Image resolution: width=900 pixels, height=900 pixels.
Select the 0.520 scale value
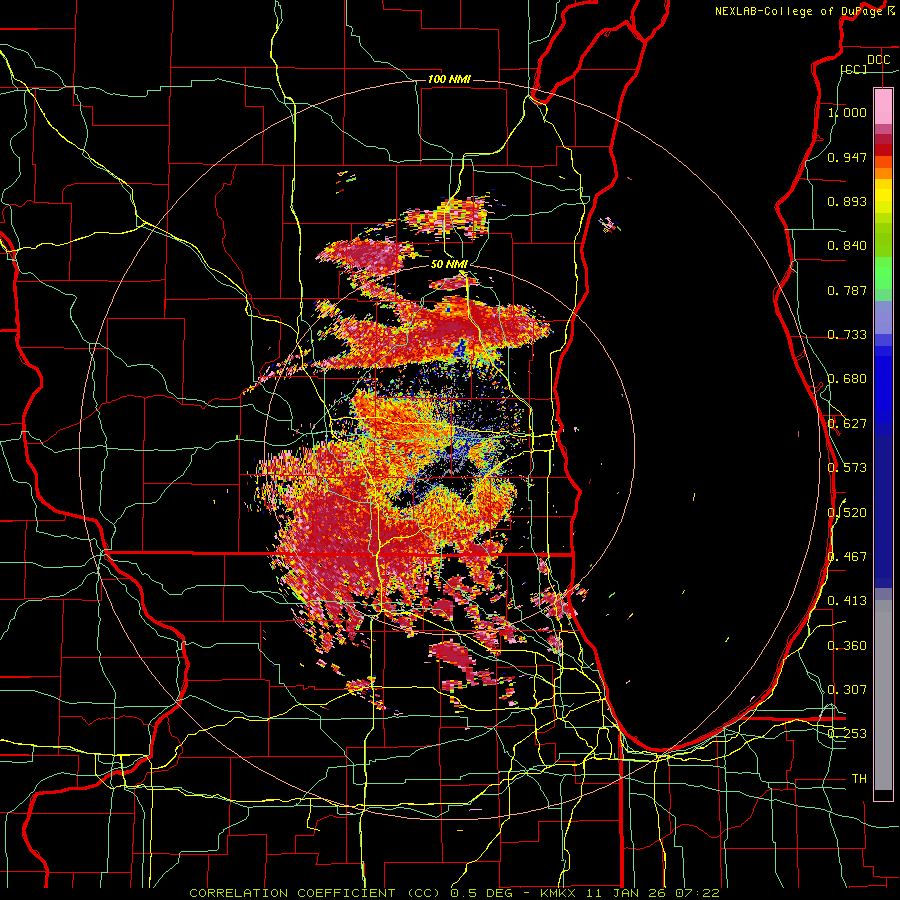pos(847,513)
